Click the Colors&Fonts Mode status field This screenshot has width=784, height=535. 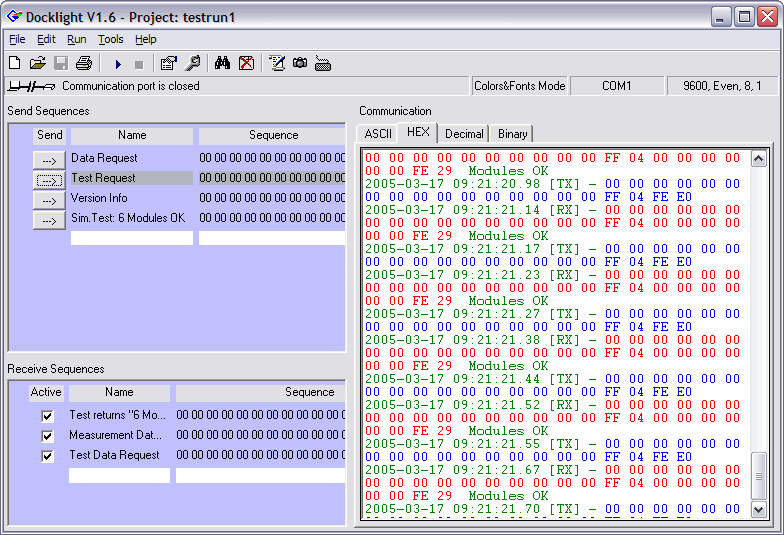[x=520, y=86]
